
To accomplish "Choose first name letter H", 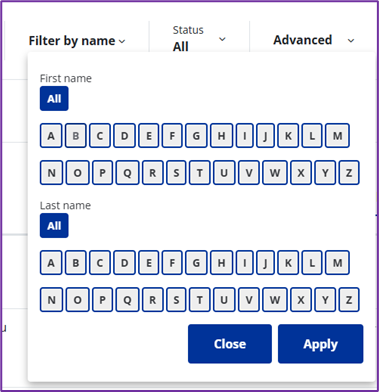I will [x=221, y=135].
